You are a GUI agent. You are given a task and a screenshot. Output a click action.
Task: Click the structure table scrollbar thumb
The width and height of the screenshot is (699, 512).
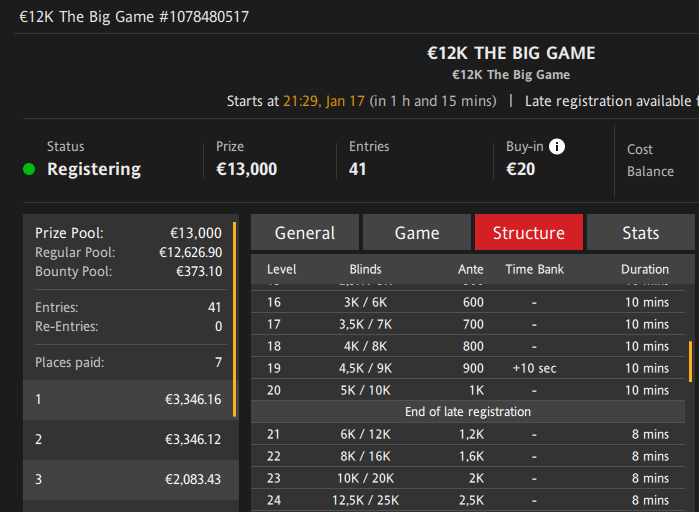(690, 362)
